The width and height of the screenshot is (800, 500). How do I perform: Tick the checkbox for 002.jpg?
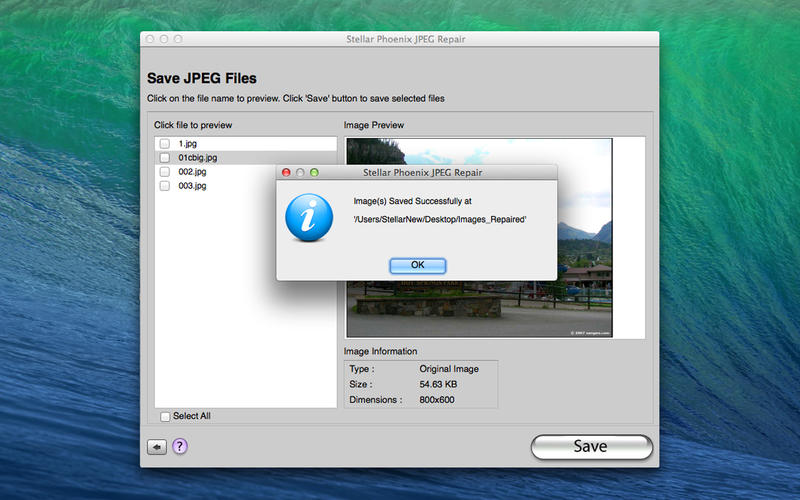click(x=164, y=172)
